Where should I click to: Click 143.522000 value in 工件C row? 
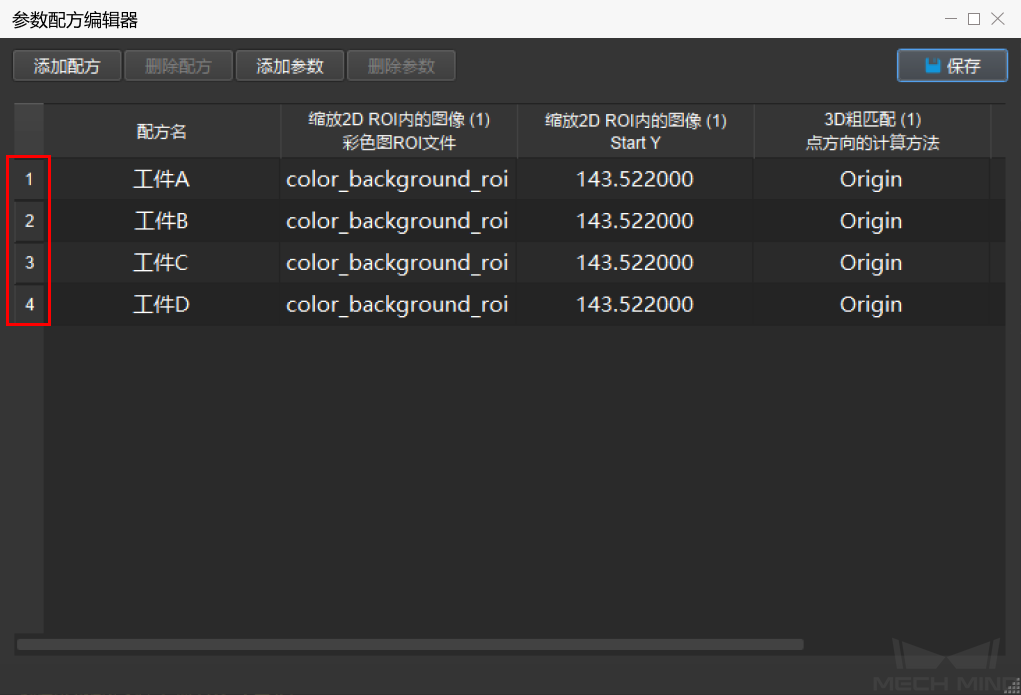click(x=635, y=262)
